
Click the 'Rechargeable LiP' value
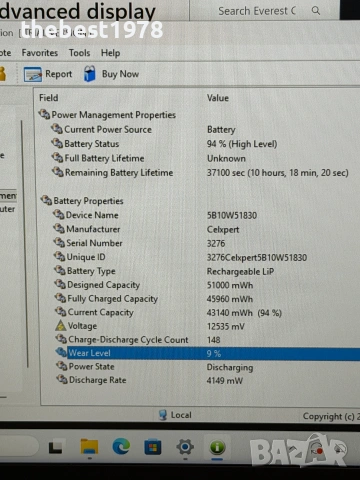tap(240, 272)
